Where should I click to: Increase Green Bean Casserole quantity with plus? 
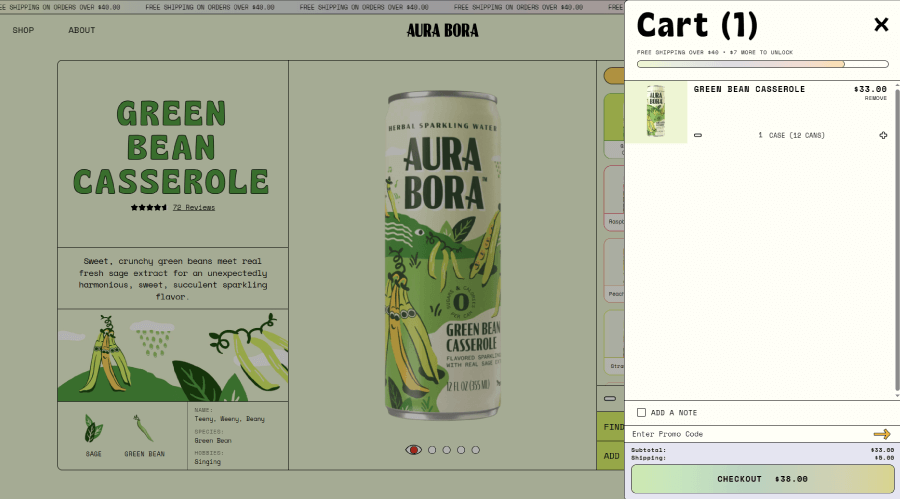click(883, 136)
